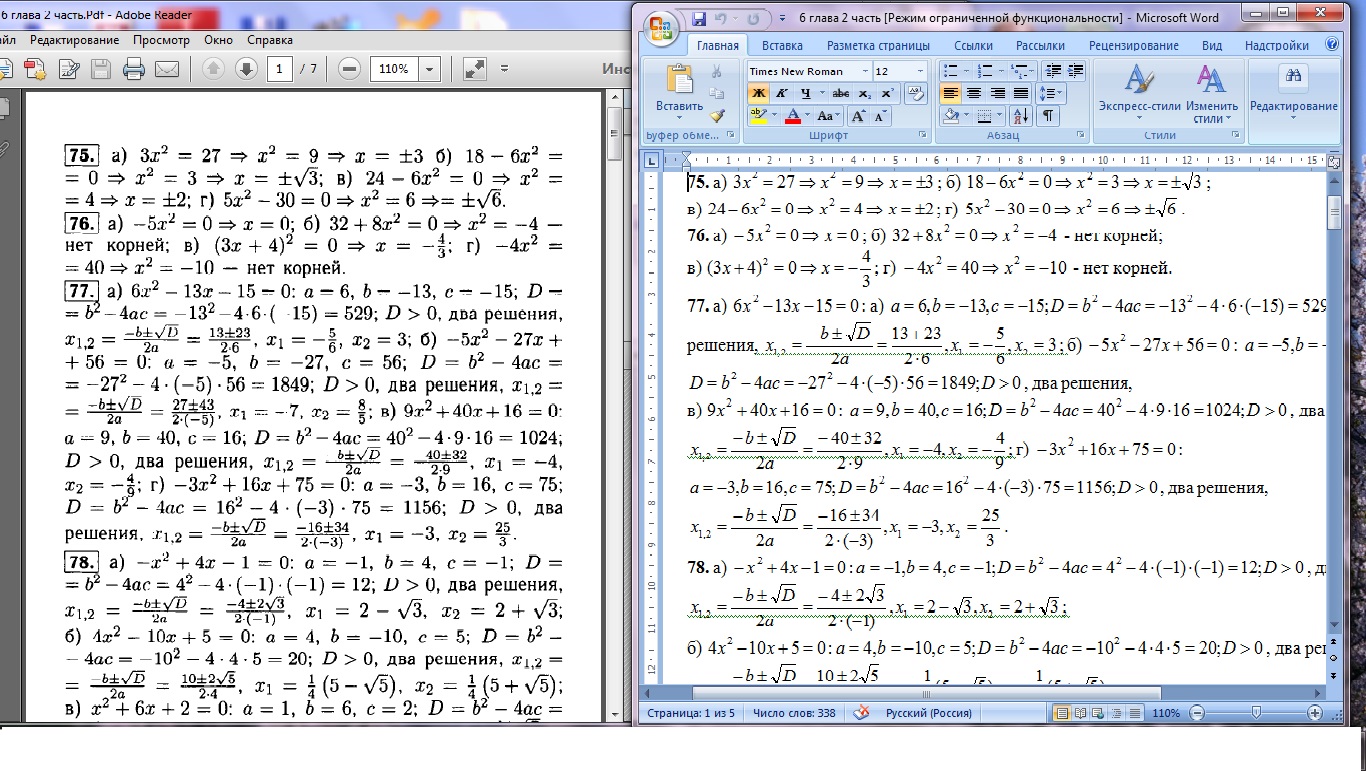Apply red font color
The image size is (1366, 771).
pyautogui.click(x=793, y=116)
